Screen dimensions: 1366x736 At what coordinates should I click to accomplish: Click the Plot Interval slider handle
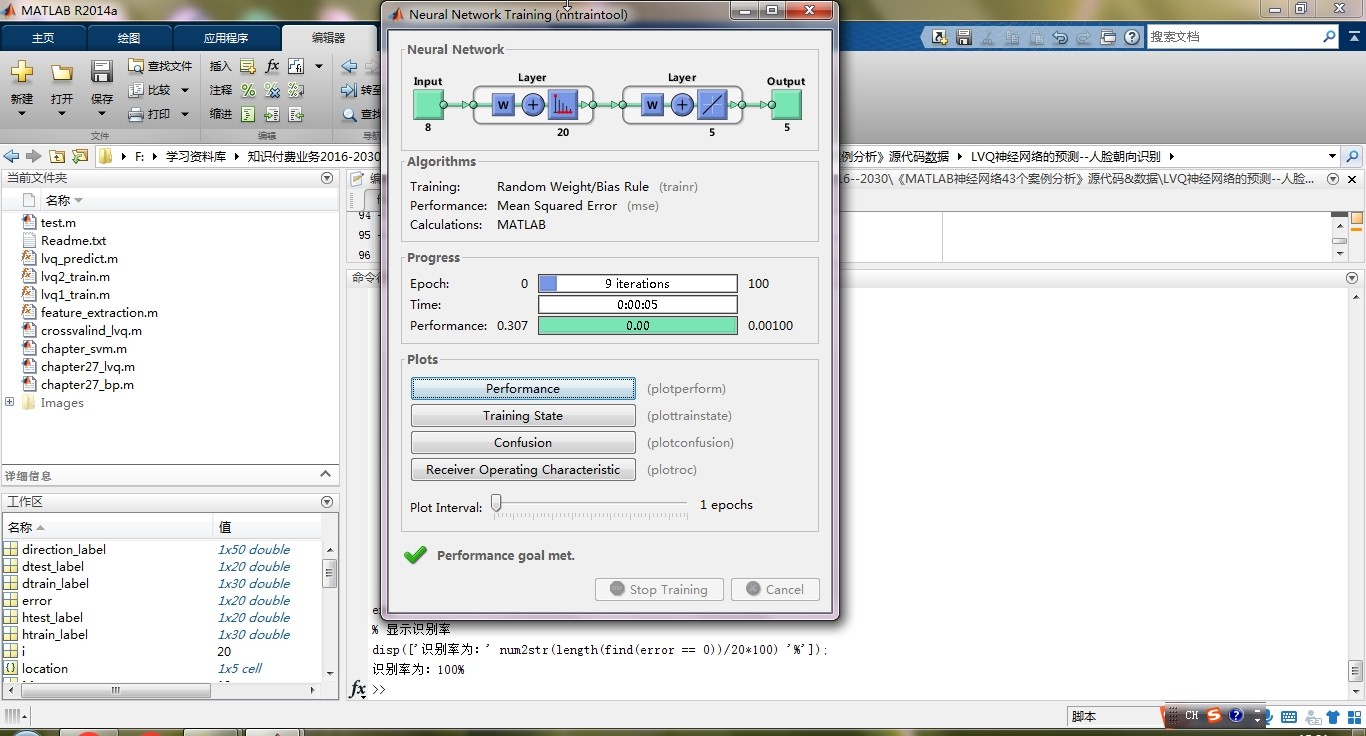tap(496, 504)
